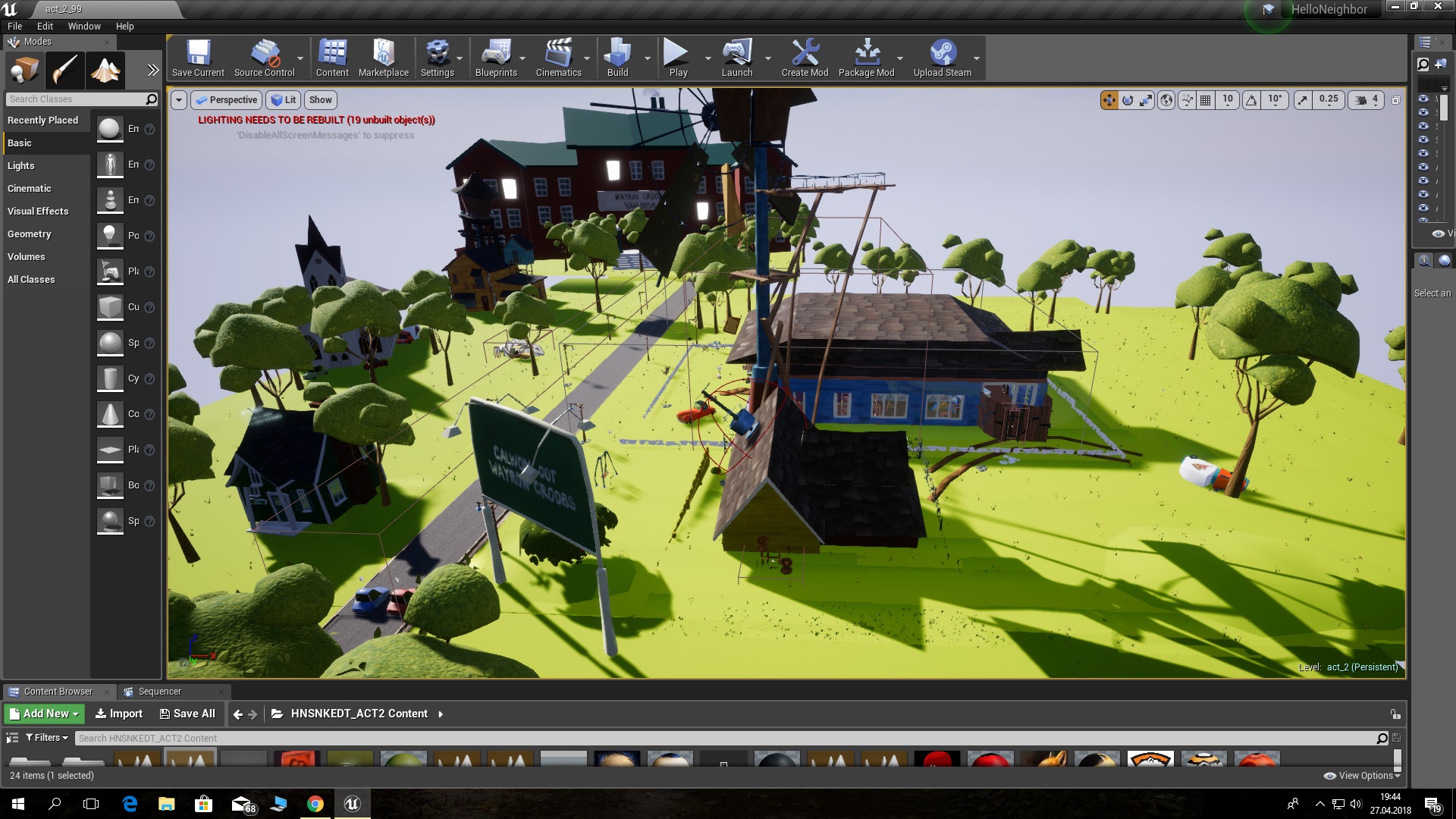Switch to the Content Browser tab

point(58,692)
